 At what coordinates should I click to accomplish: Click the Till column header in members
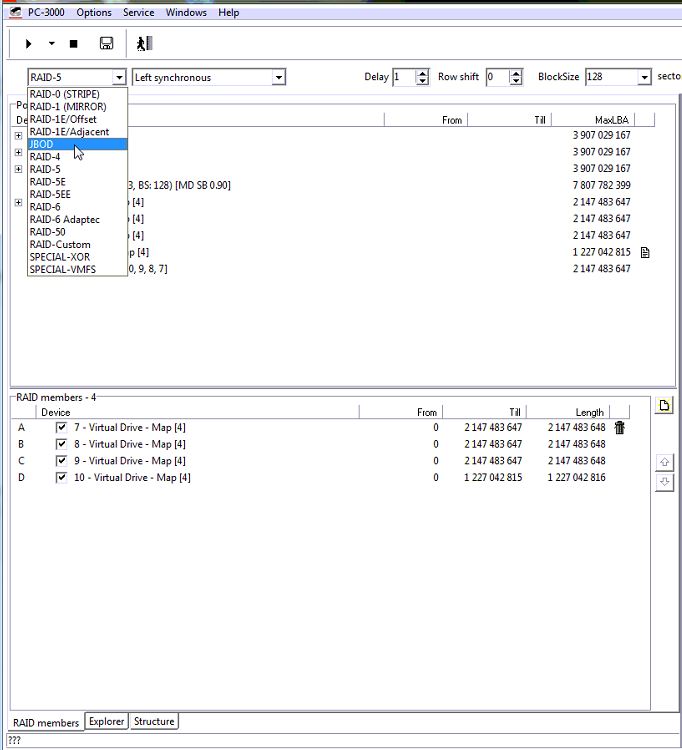point(485,412)
